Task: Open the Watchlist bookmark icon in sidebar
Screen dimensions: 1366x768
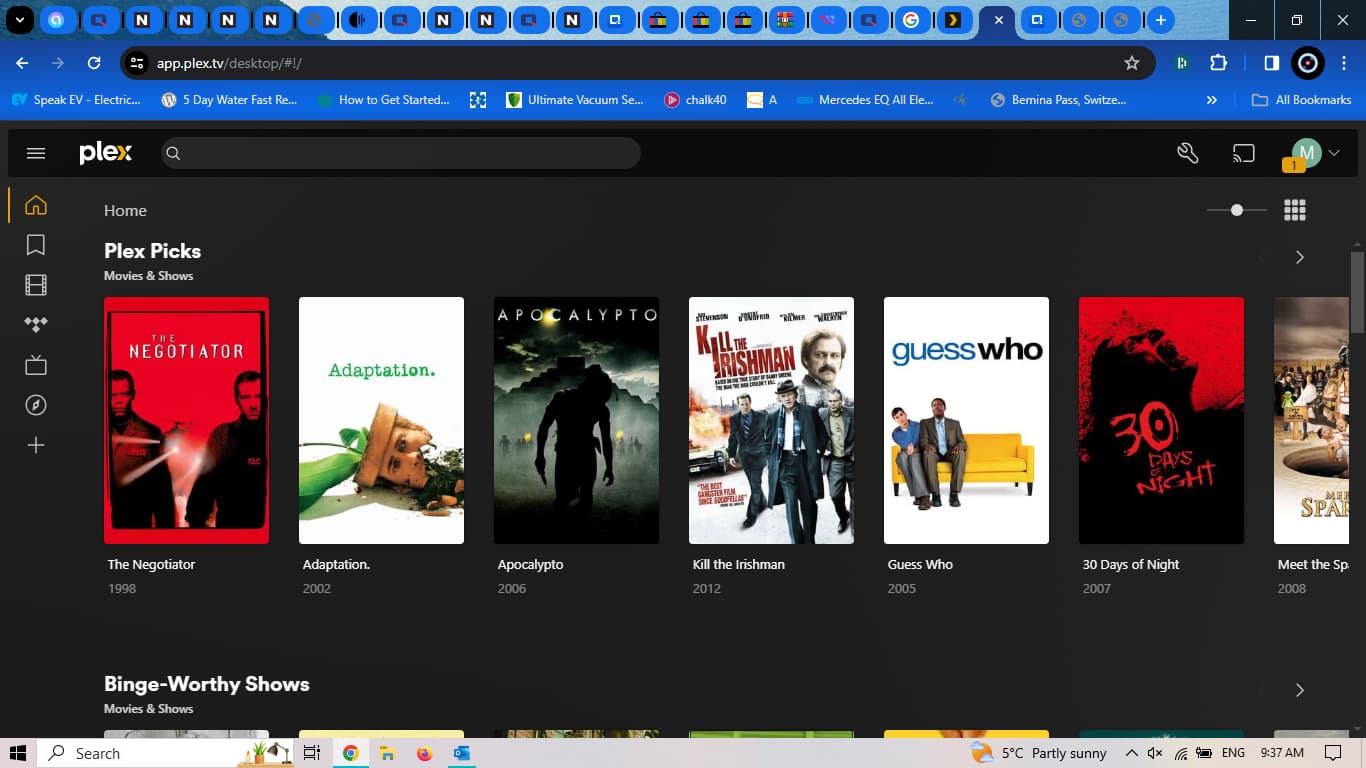Action: [x=36, y=245]
